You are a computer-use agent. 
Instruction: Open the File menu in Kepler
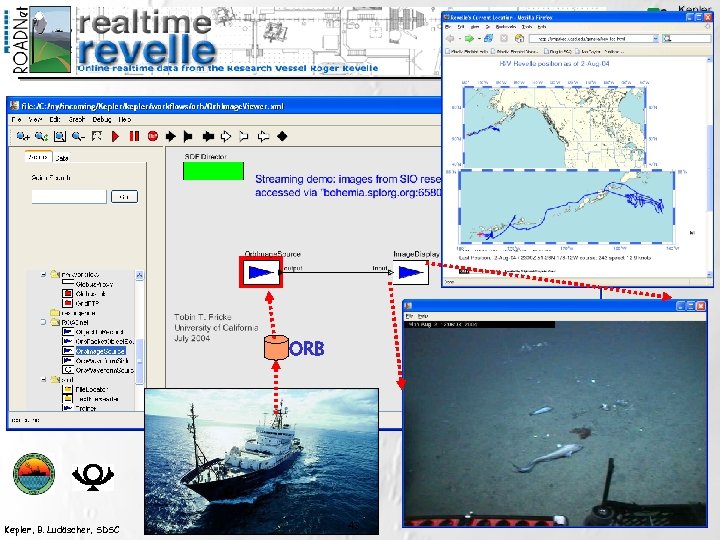coord(17,119)
